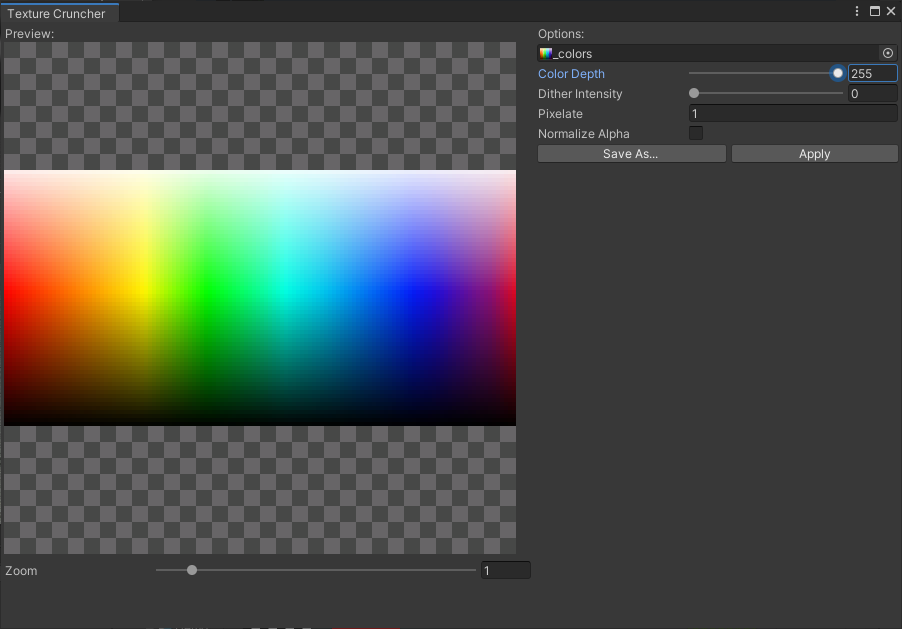
Task: Open the window kebab options menu
Action: [x=857, y=12]
